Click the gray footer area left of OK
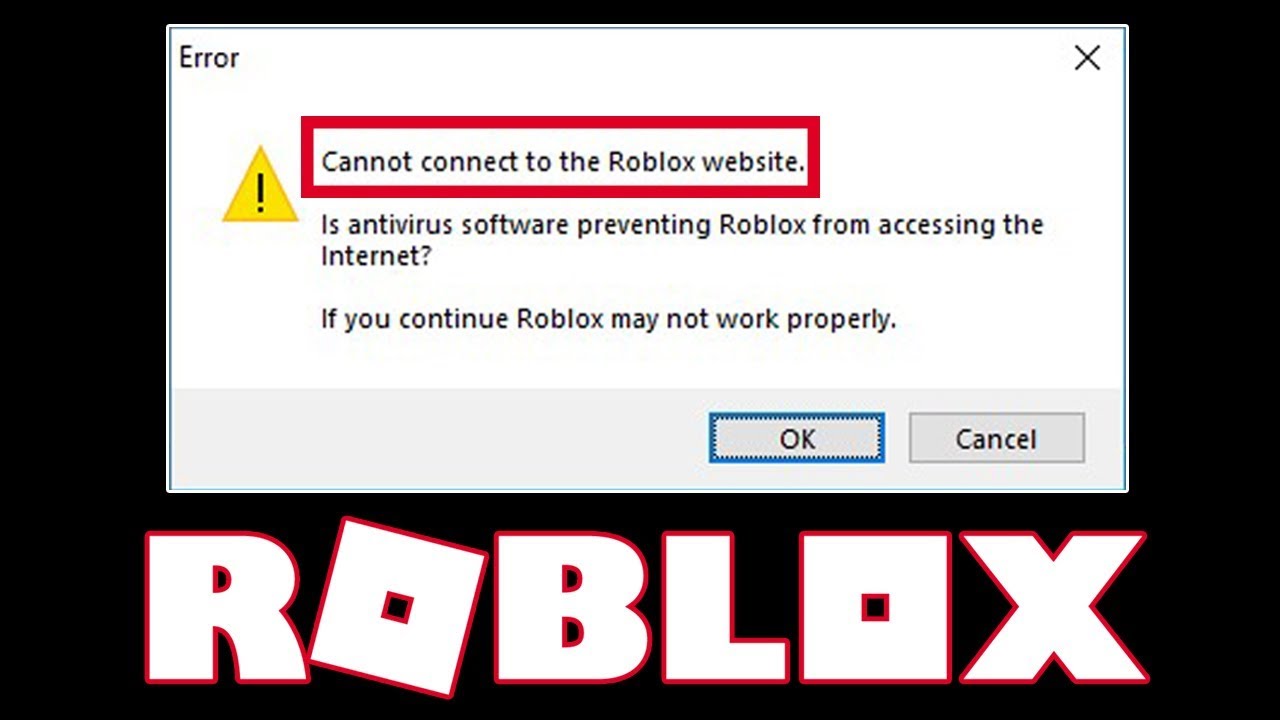This screenshot has width=1280, height=720. (x=440, y=438)
